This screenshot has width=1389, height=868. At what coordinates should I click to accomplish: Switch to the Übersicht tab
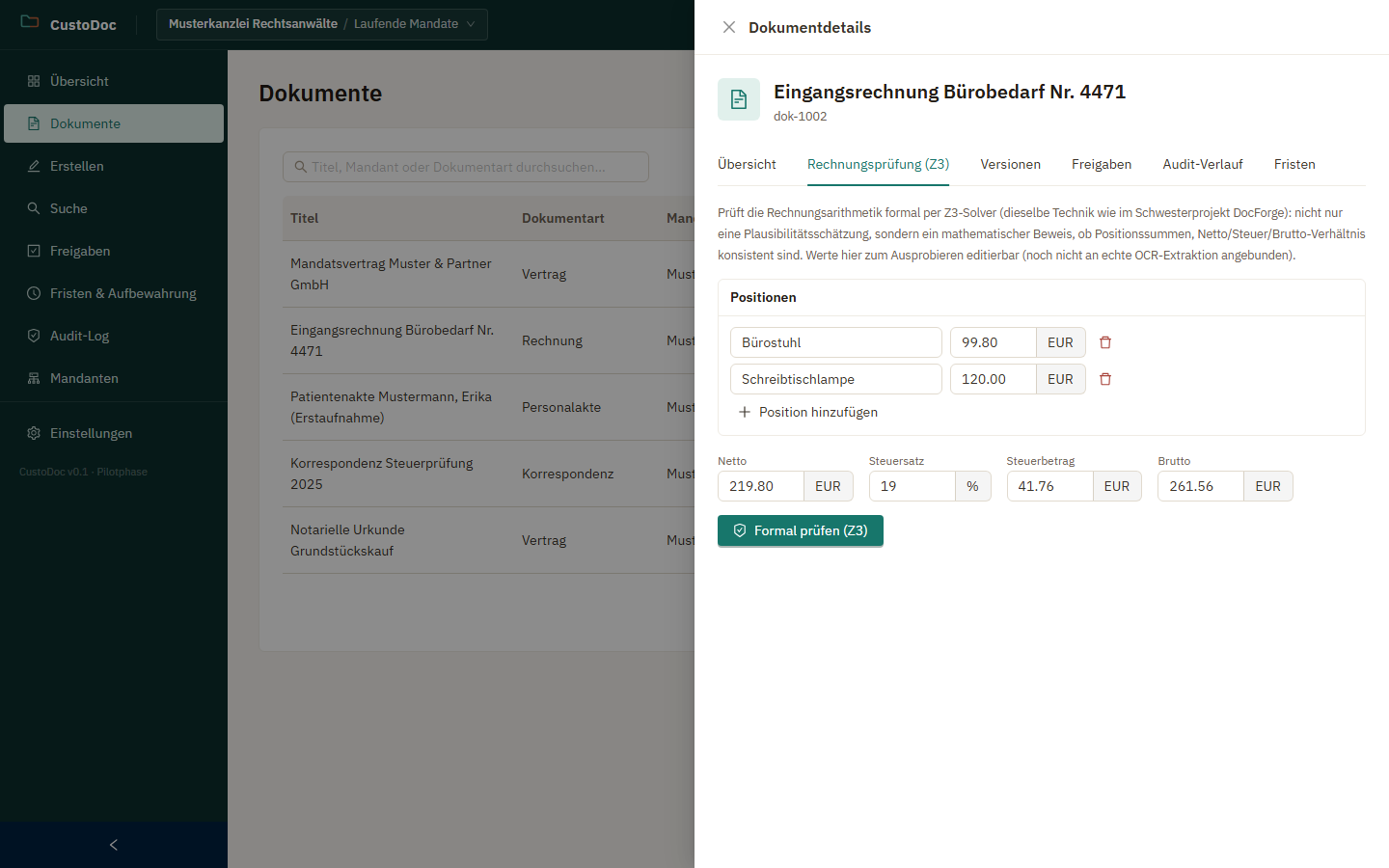point(747,164)
